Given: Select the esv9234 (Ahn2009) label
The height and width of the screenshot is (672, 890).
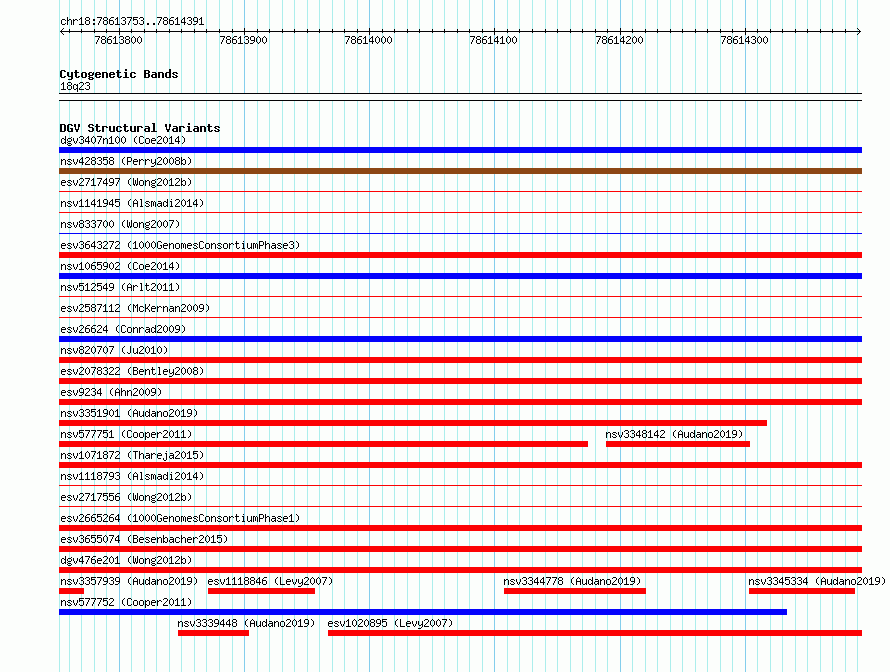Looking at the screenshot, I should [111, 392].
